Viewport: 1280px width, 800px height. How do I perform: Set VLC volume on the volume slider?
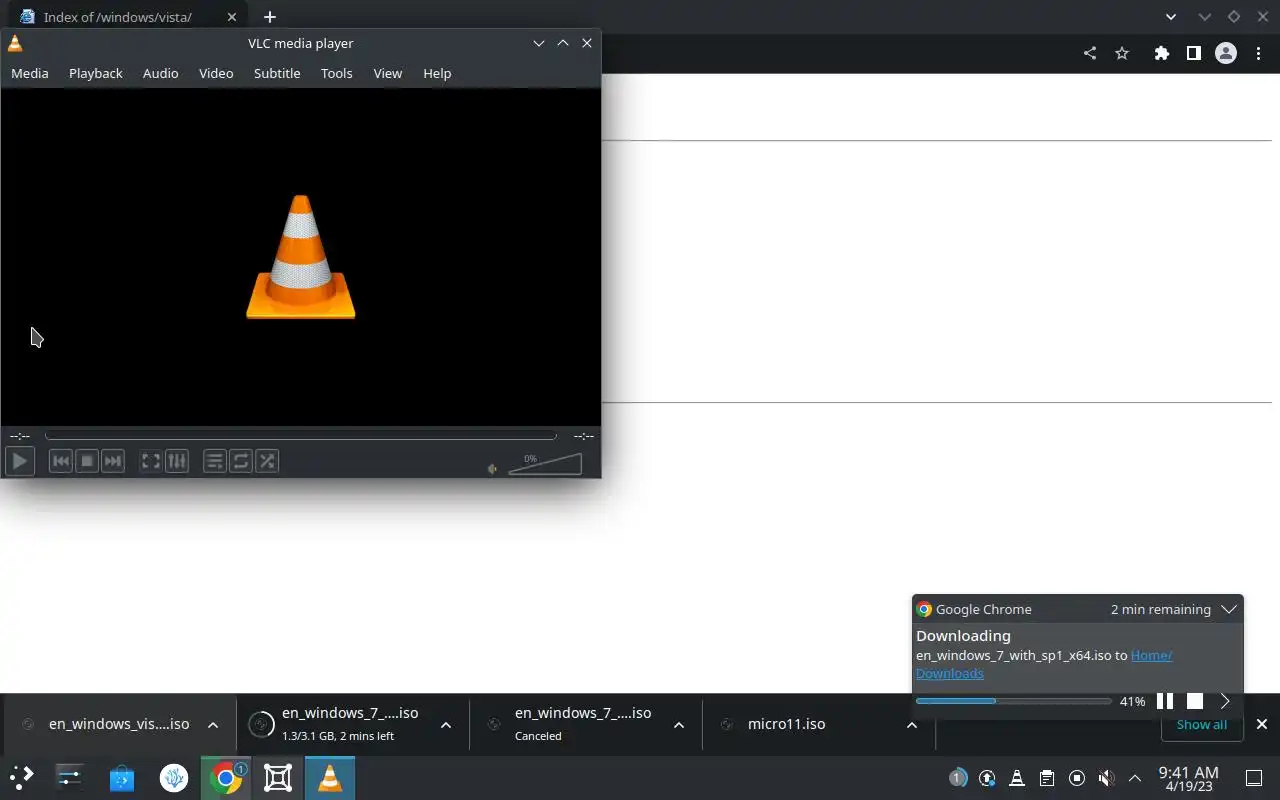[x=545, y=464]
